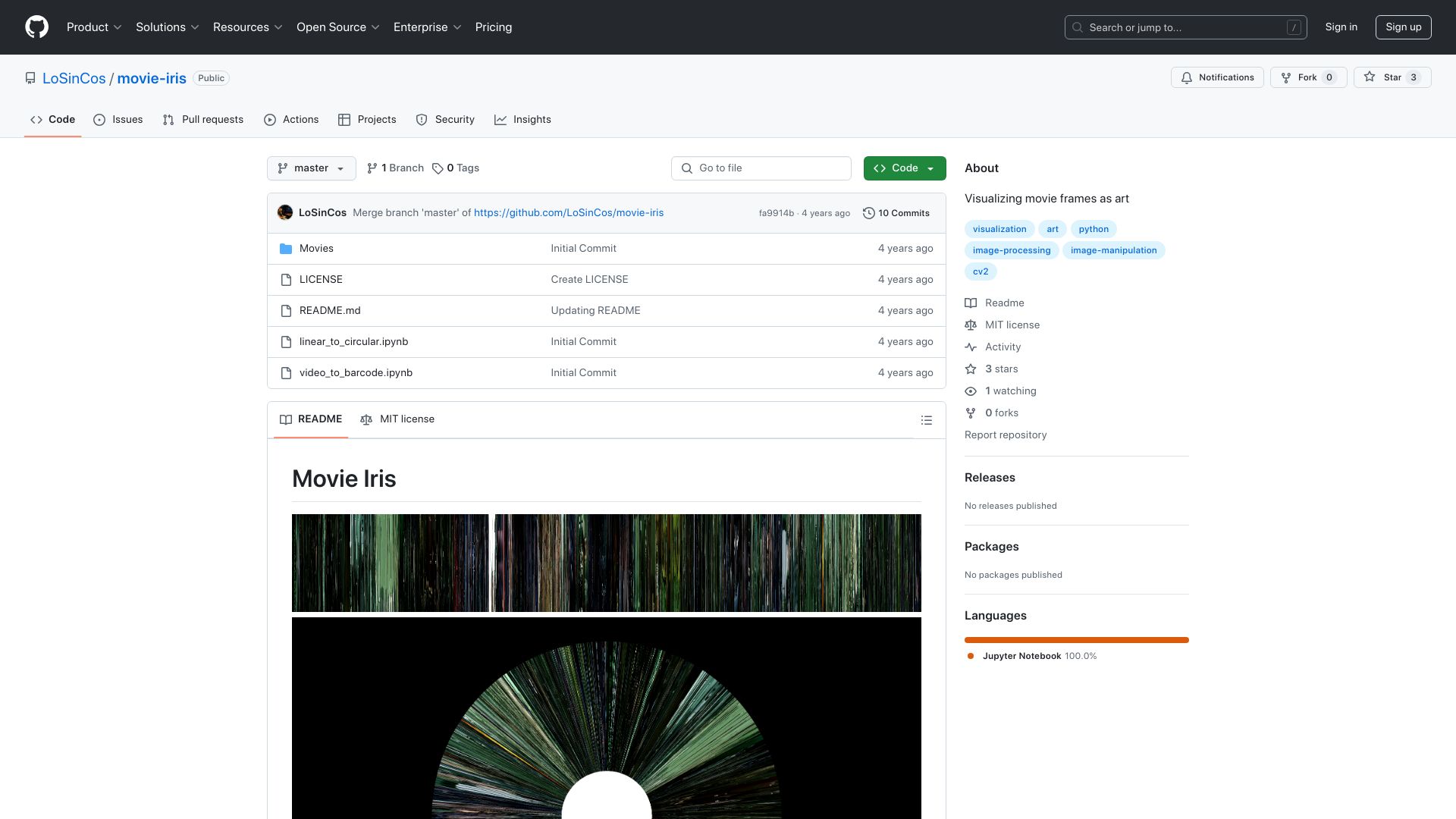Screen dimensions: 1456x819
Task: Click the Notifications bell button
Action: pyautogui.click(x=1217, y=77)
